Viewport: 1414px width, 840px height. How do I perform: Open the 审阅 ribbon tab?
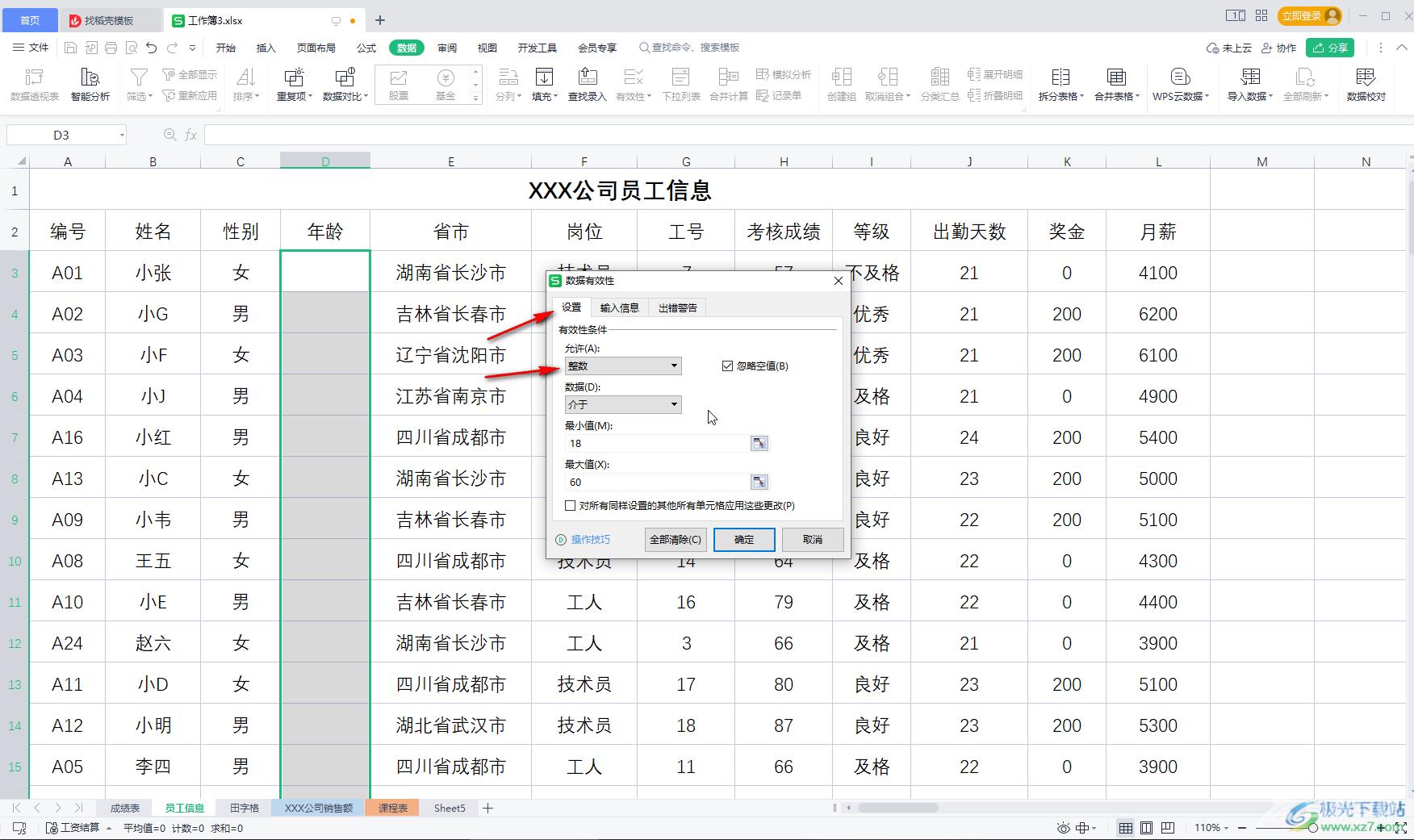pos(447,48)
